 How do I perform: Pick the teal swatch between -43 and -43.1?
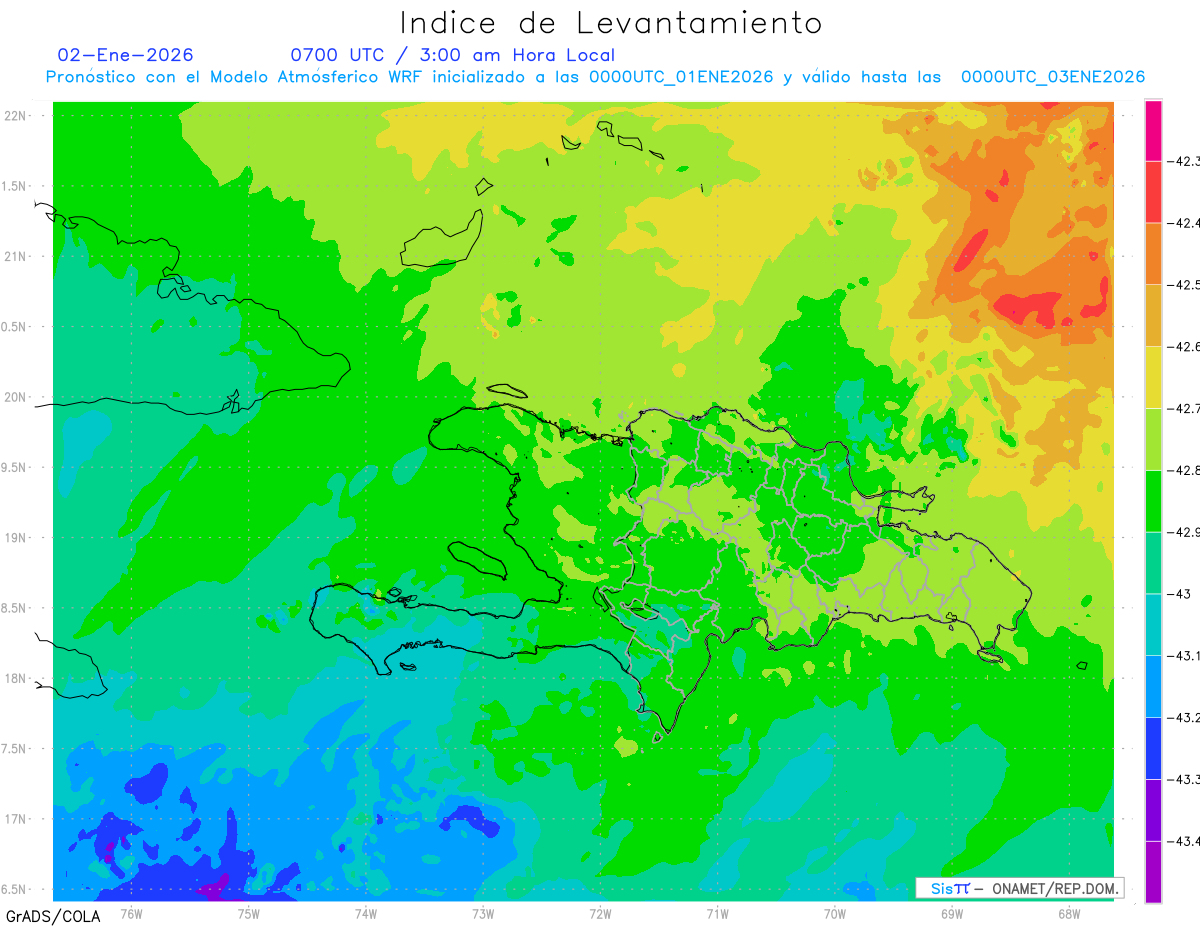click(1153, 624)
